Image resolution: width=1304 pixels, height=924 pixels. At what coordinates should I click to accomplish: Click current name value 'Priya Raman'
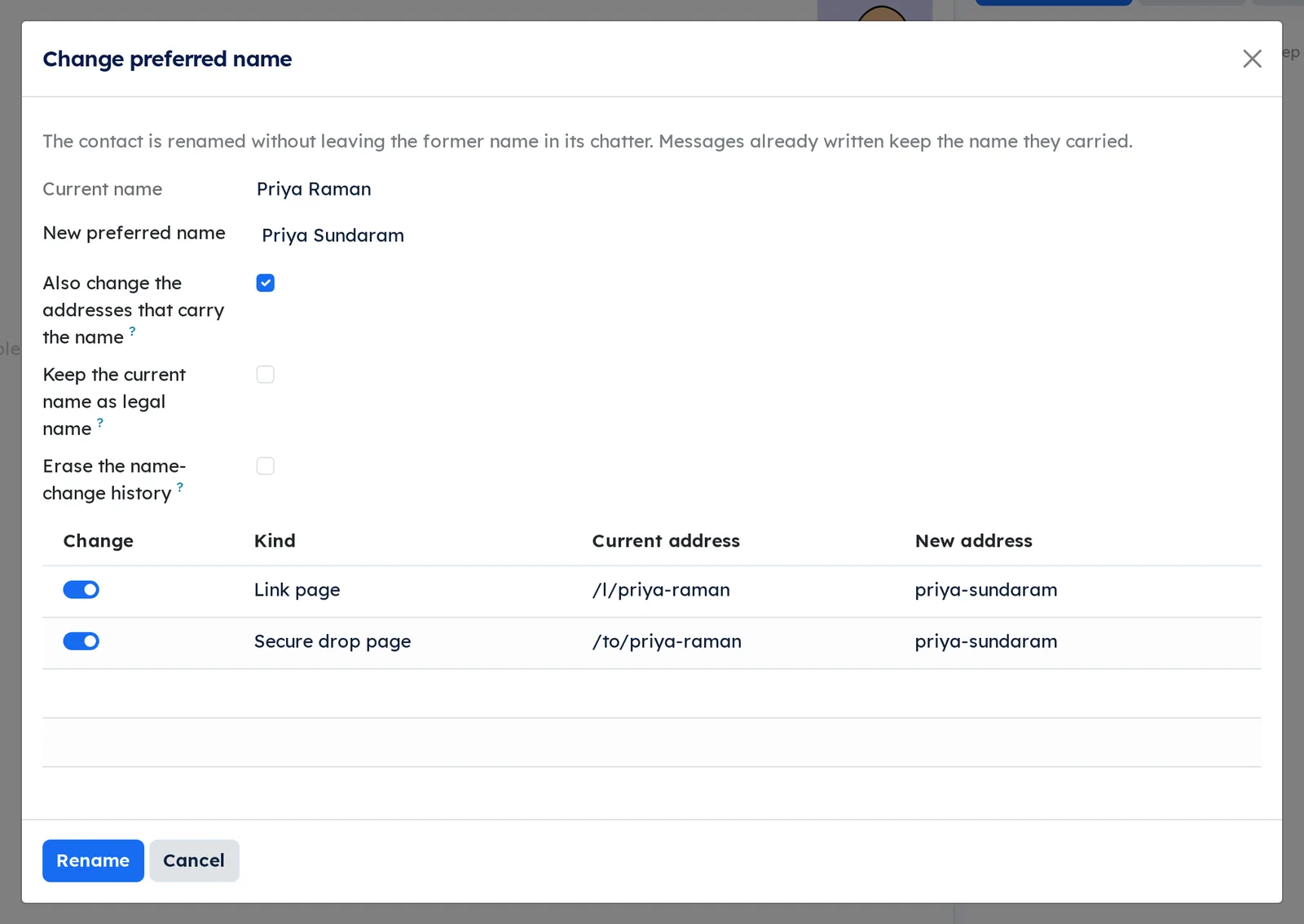pos(314,189)
